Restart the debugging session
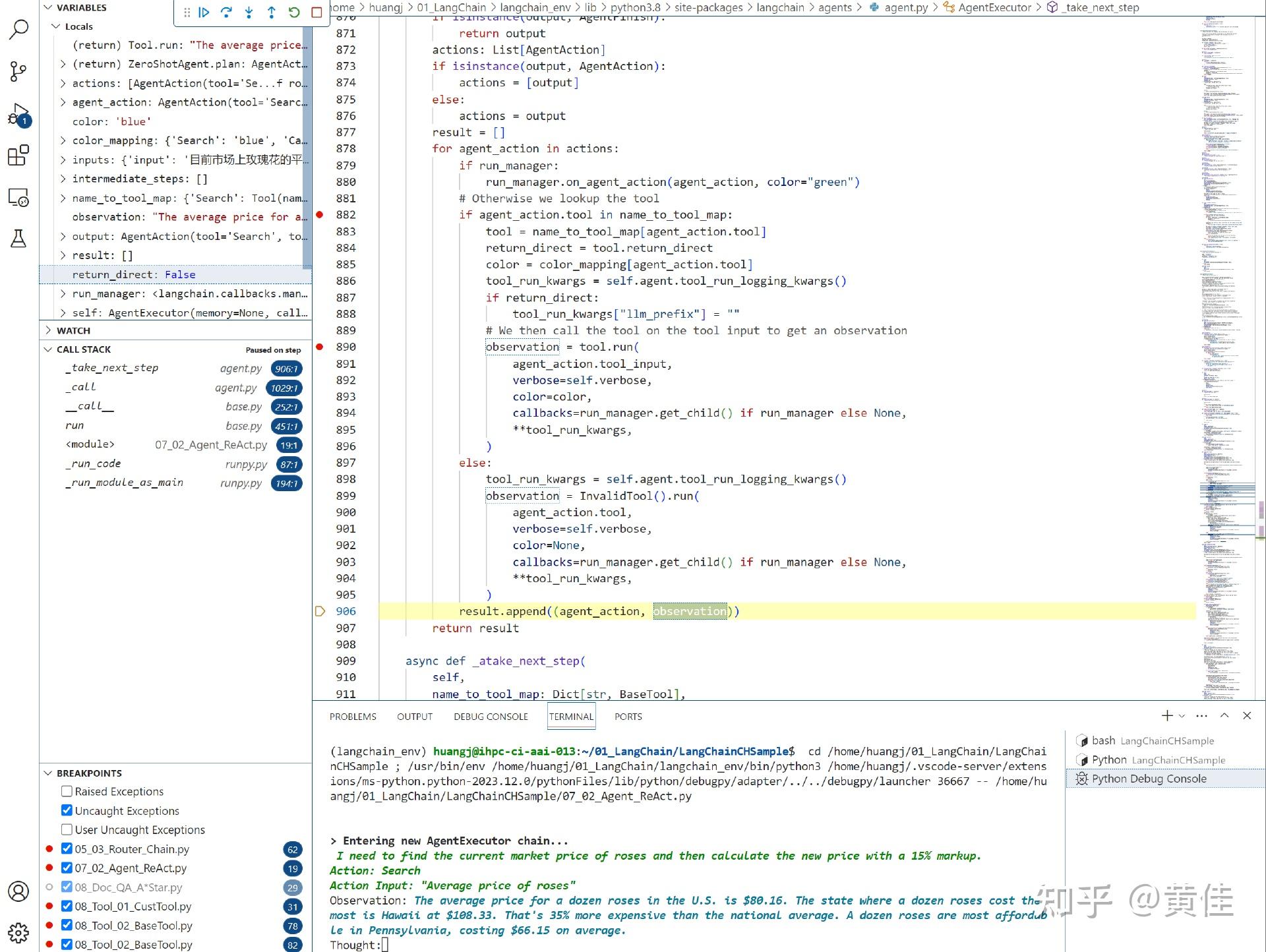The height and width of the screenshot is (952, 1266). [294, 12]
